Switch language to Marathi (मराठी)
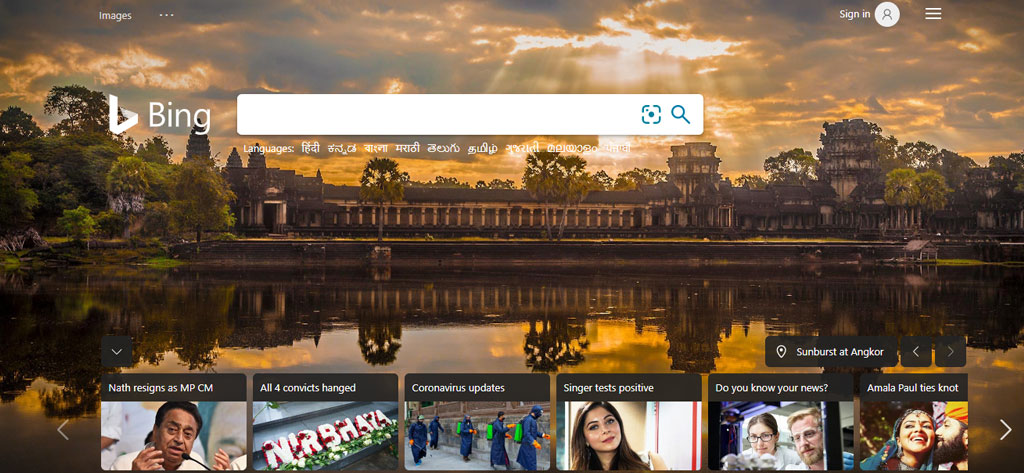The height and width of the screenshot is (473, 1024). [408, 148]
